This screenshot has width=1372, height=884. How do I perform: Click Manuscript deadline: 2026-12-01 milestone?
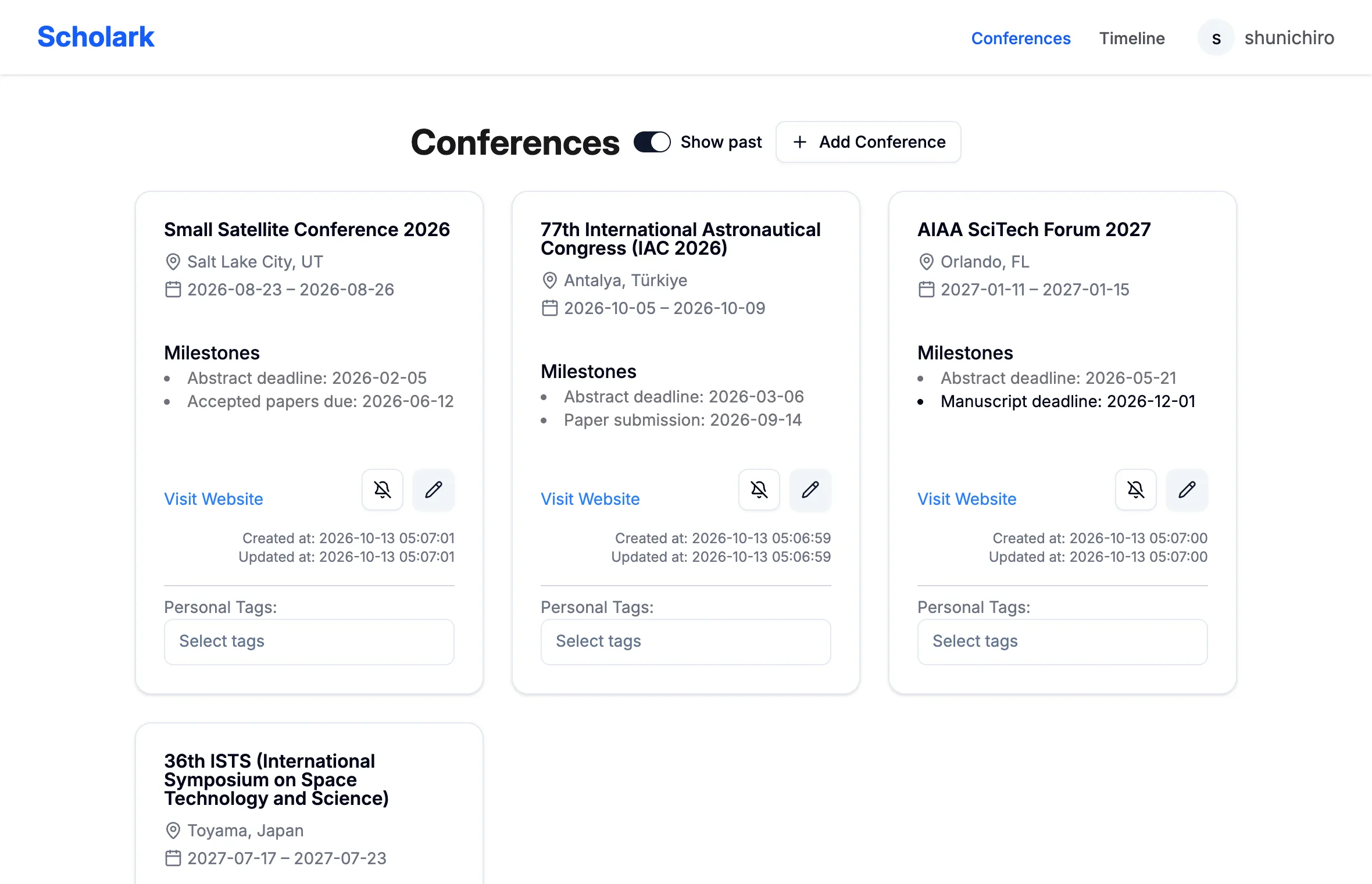point(1068,401)
